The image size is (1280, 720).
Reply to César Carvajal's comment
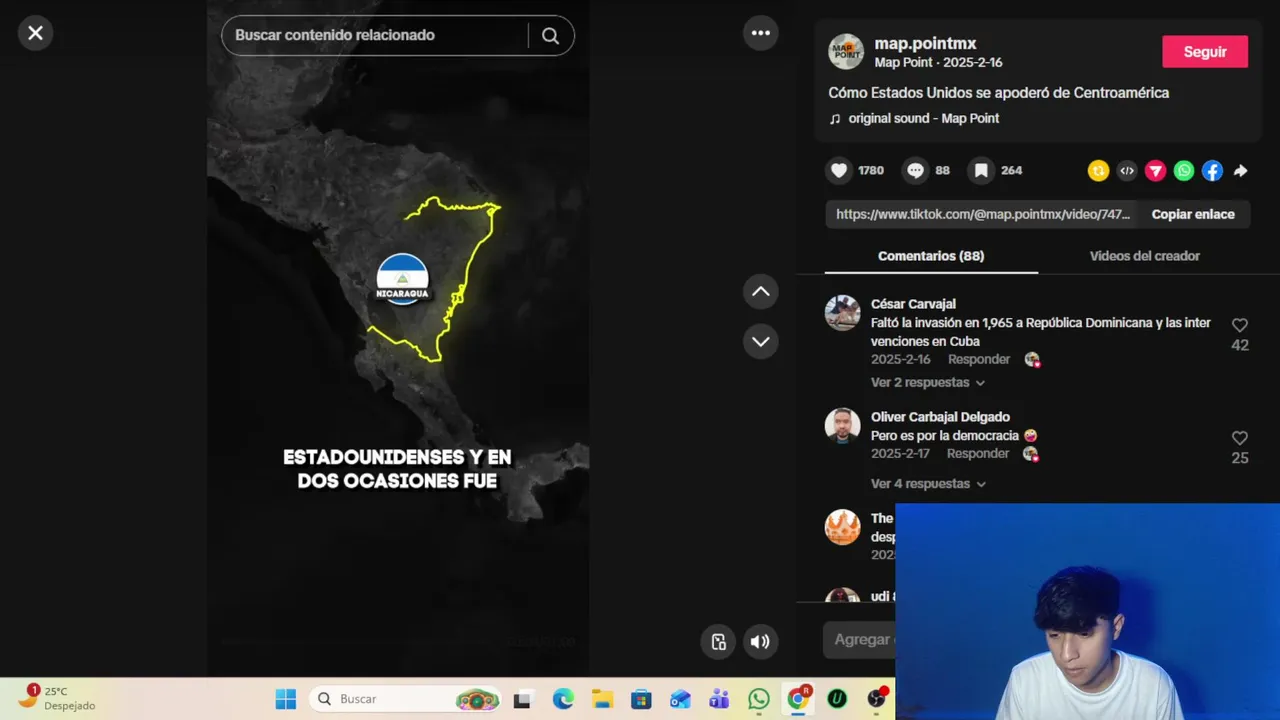click(x=979, y=359)
